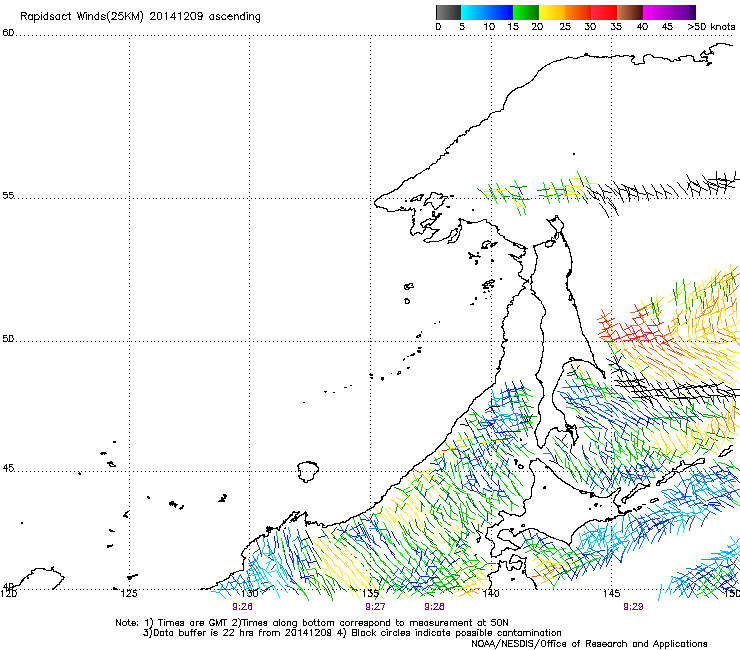Select the 9:26 pass time label
Image resolution: width=740 pixels, height=650 pixels.
click(x=242, y=607)
